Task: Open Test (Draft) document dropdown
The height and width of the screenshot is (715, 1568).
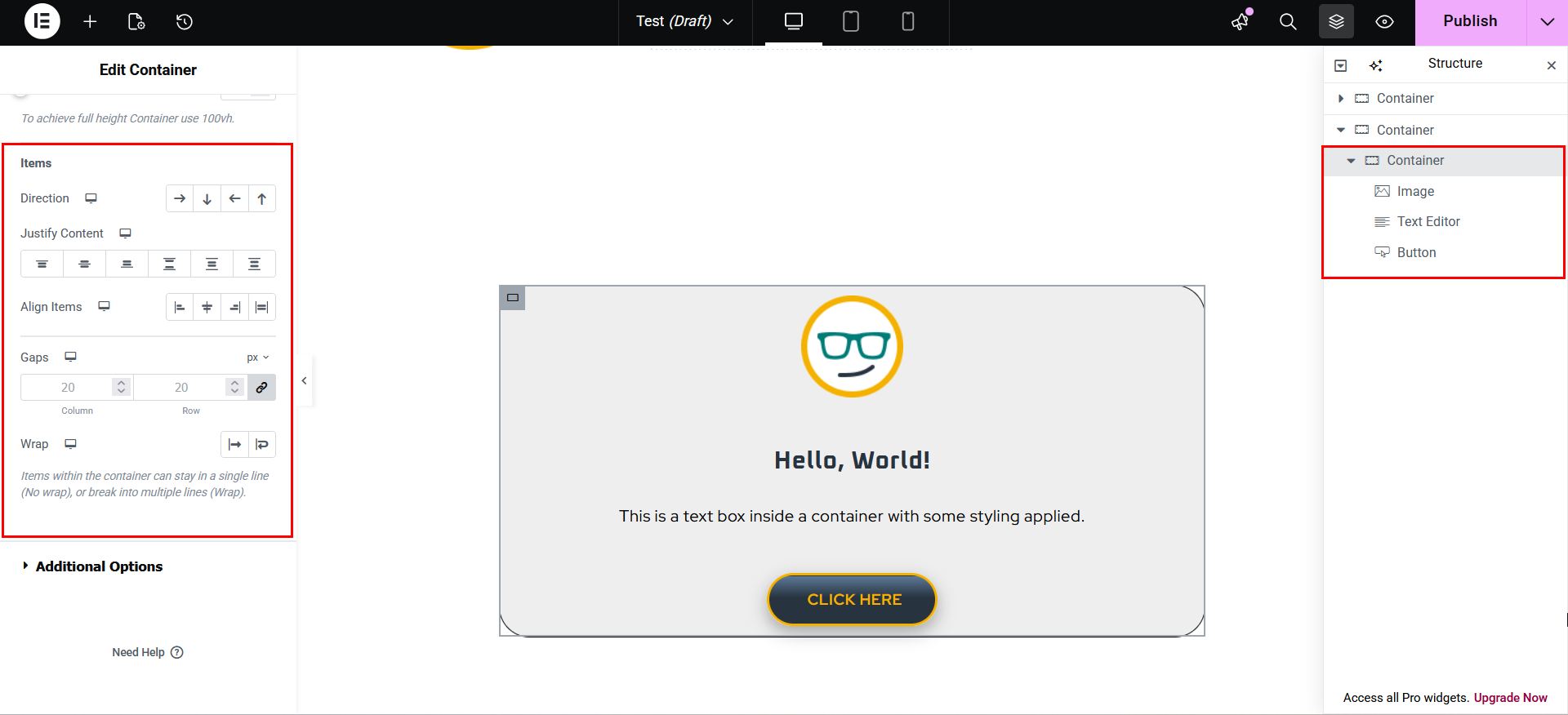Action: pyautogui.click(x=684, y=21)
